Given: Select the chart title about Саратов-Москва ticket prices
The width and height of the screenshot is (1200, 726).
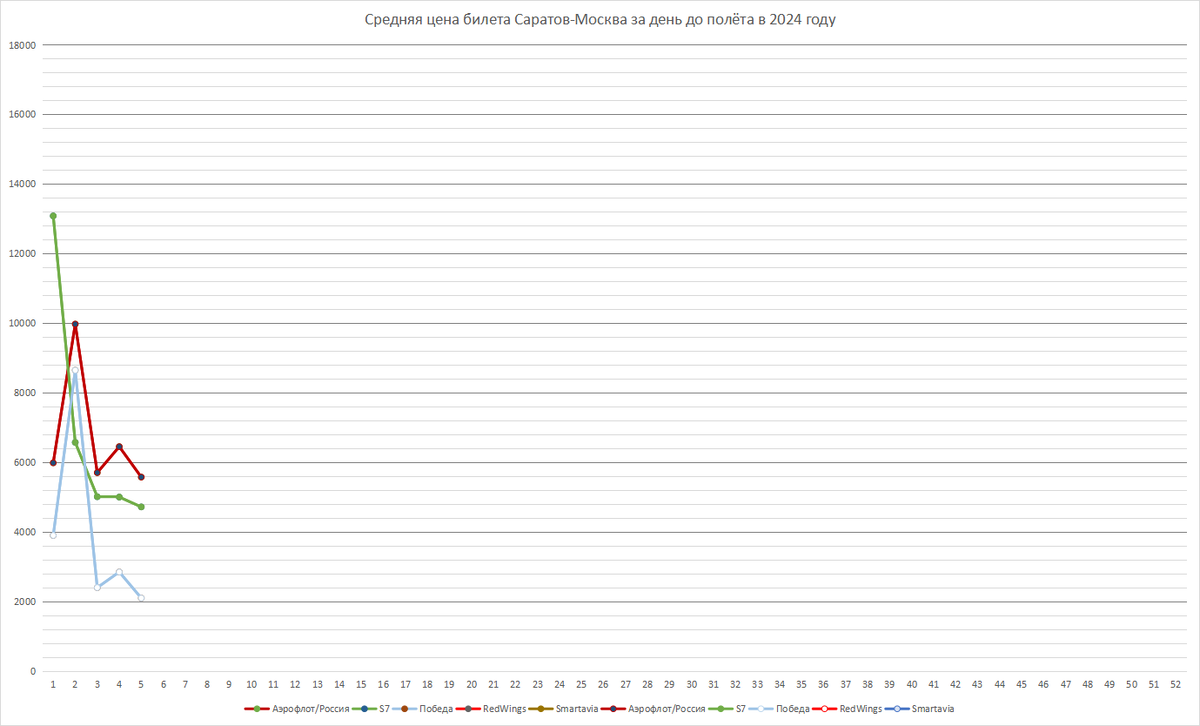Looking at the screenshot, I should tap(599, 21).
